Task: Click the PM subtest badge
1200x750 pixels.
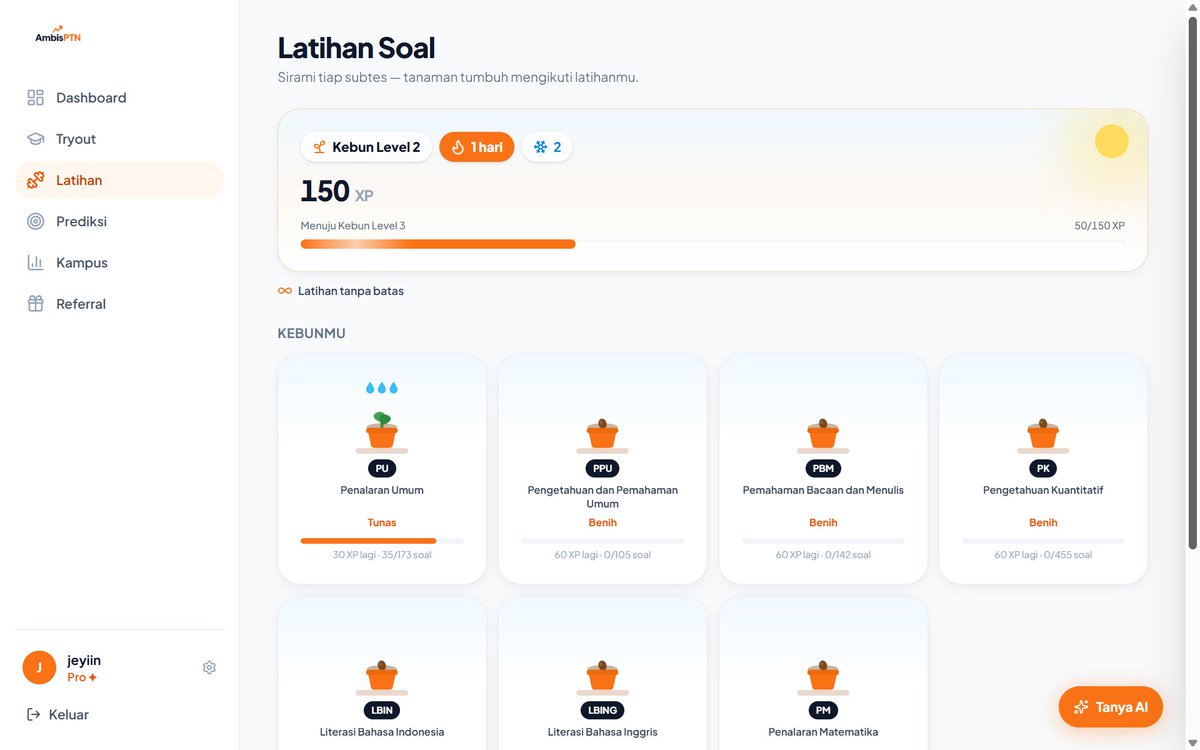Action: click(x=823, y=710)
